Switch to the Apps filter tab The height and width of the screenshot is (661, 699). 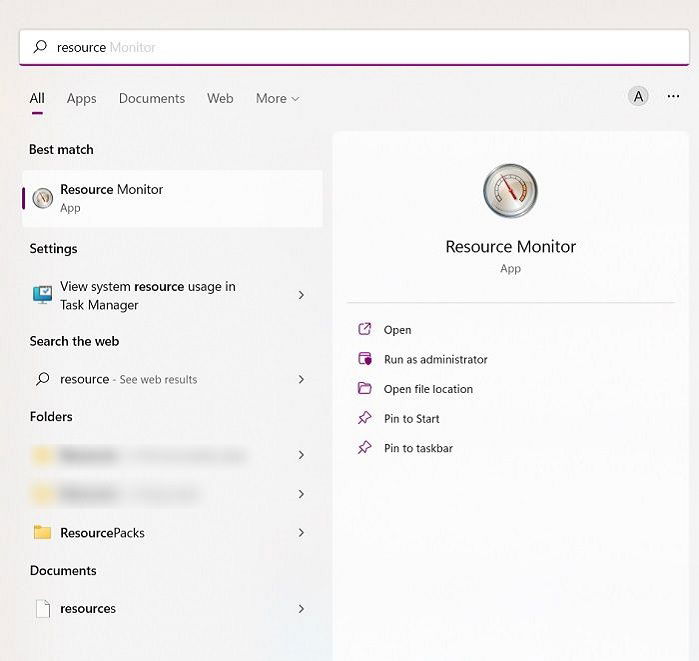click(x=82, y=99)
